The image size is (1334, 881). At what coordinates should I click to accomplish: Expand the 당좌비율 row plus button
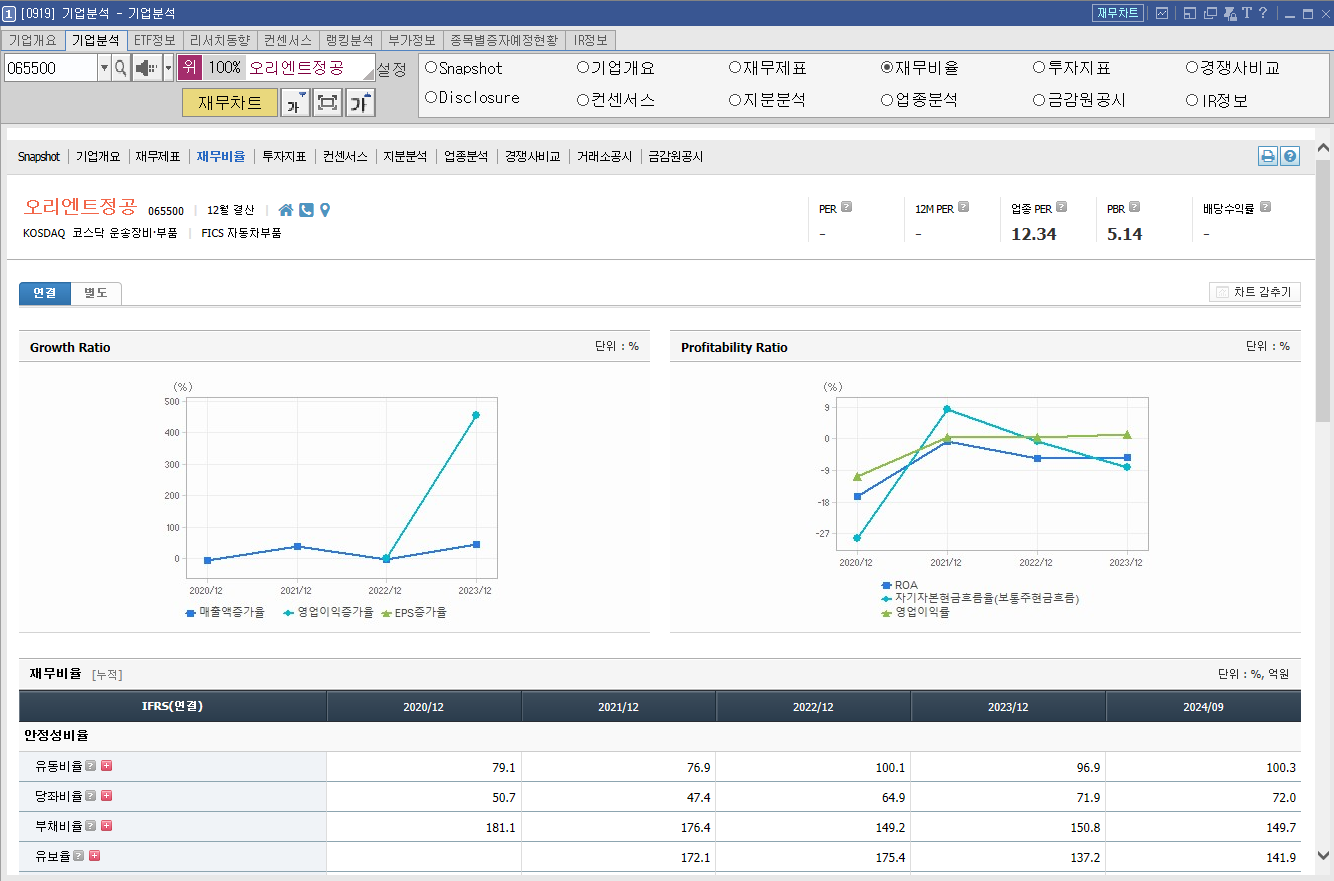pyautogui.click(x=107, y=796)
